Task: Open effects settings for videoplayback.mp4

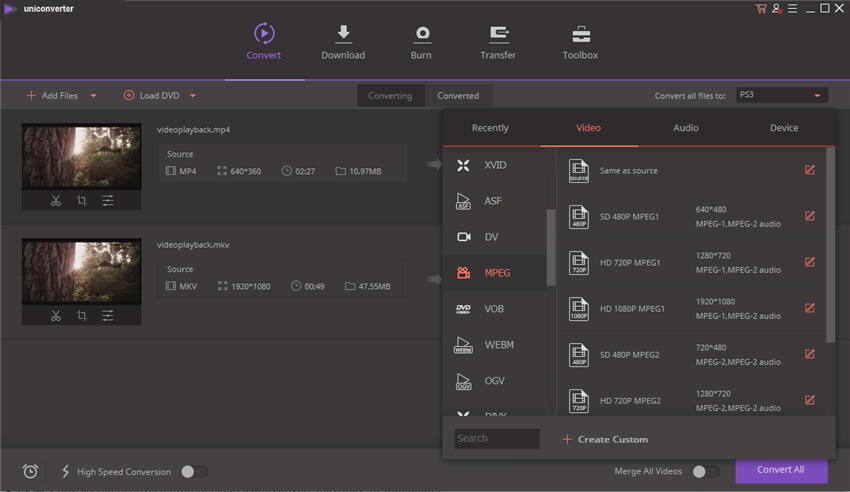Action: (108, 200)
